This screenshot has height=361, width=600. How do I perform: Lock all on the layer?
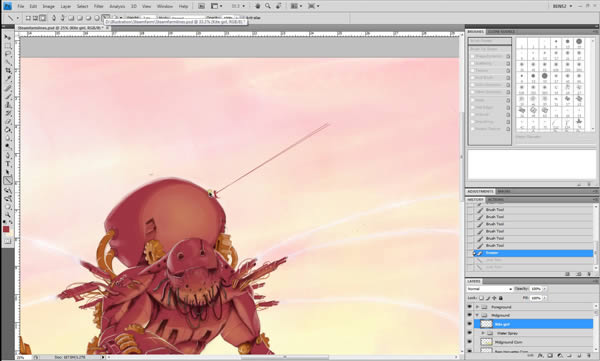(x=501, y=298)
